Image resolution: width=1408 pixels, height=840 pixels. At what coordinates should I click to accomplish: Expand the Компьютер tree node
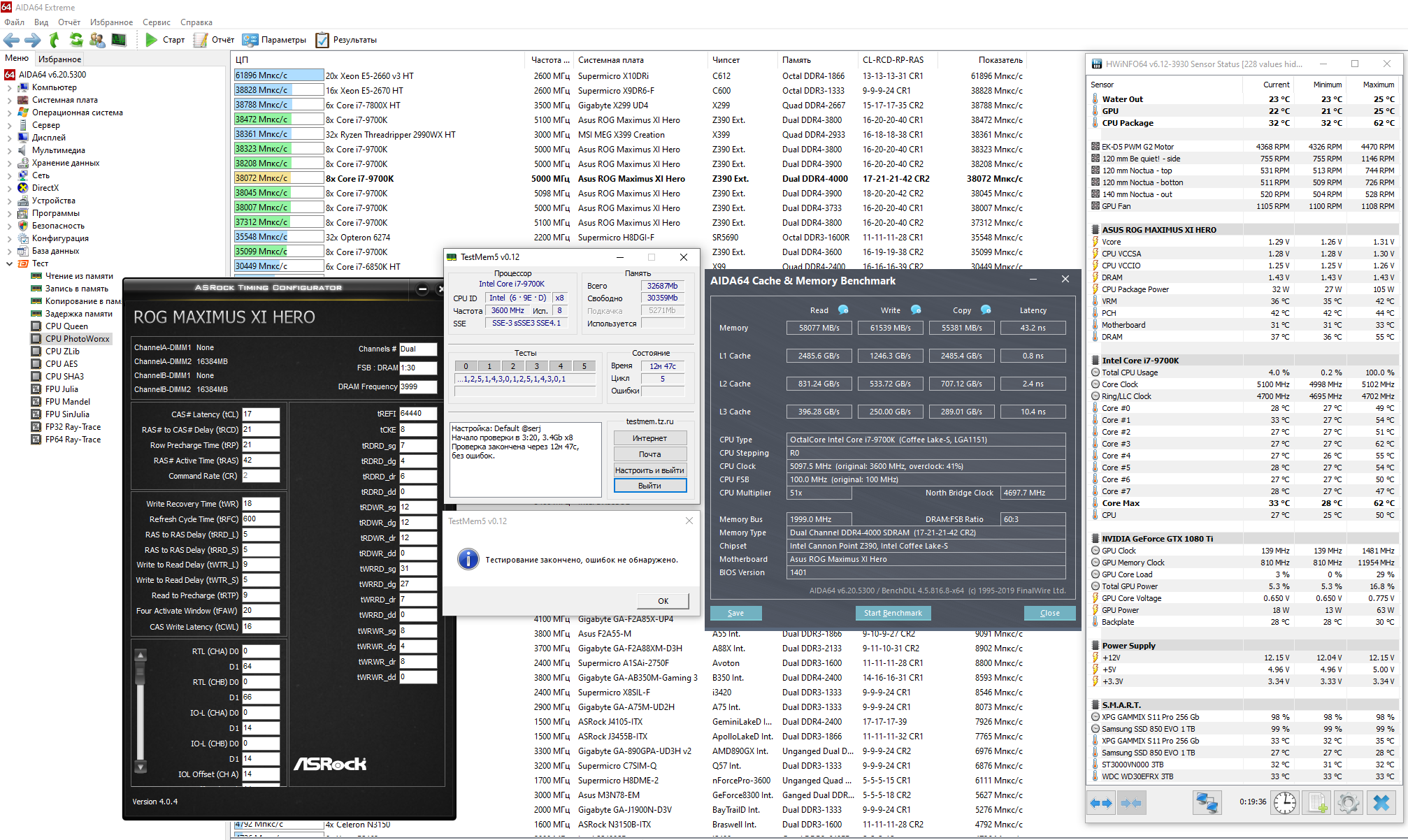[x=9, y=87]
